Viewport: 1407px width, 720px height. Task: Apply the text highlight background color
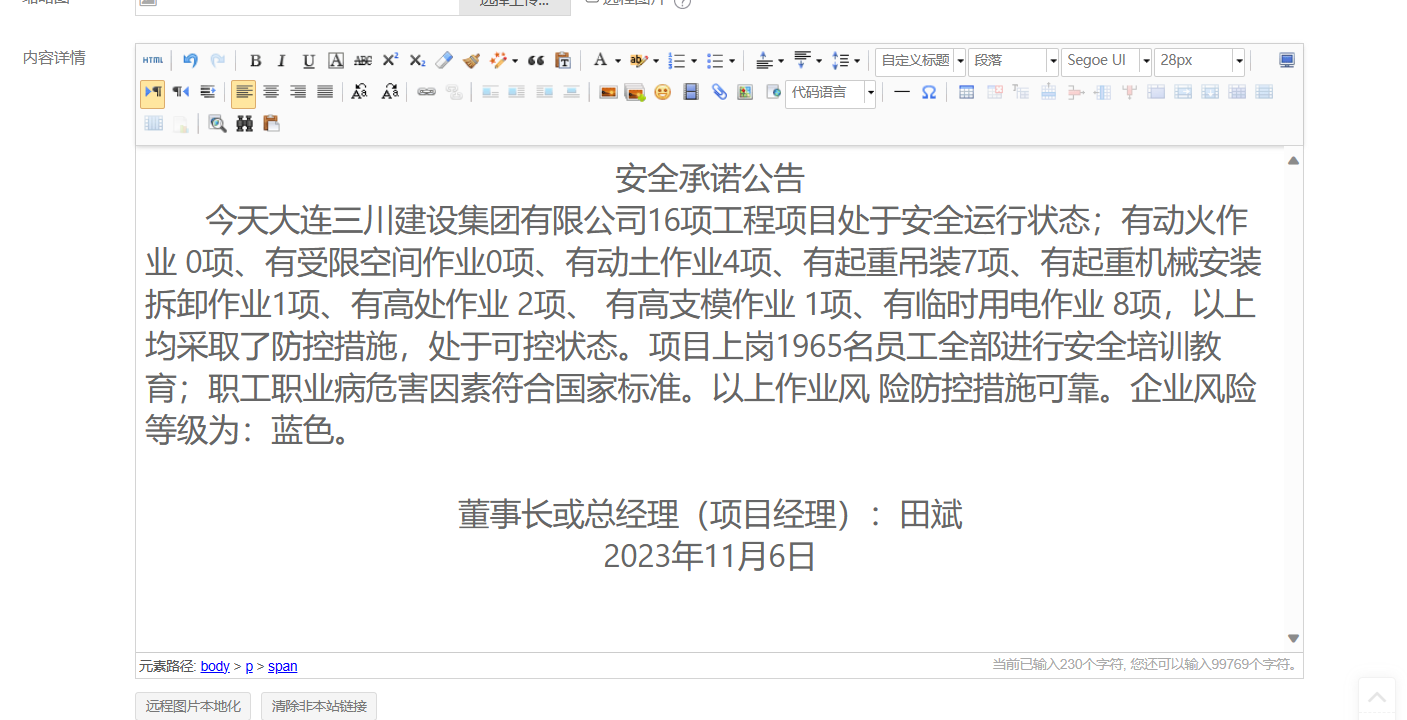[x=638, y=61]
